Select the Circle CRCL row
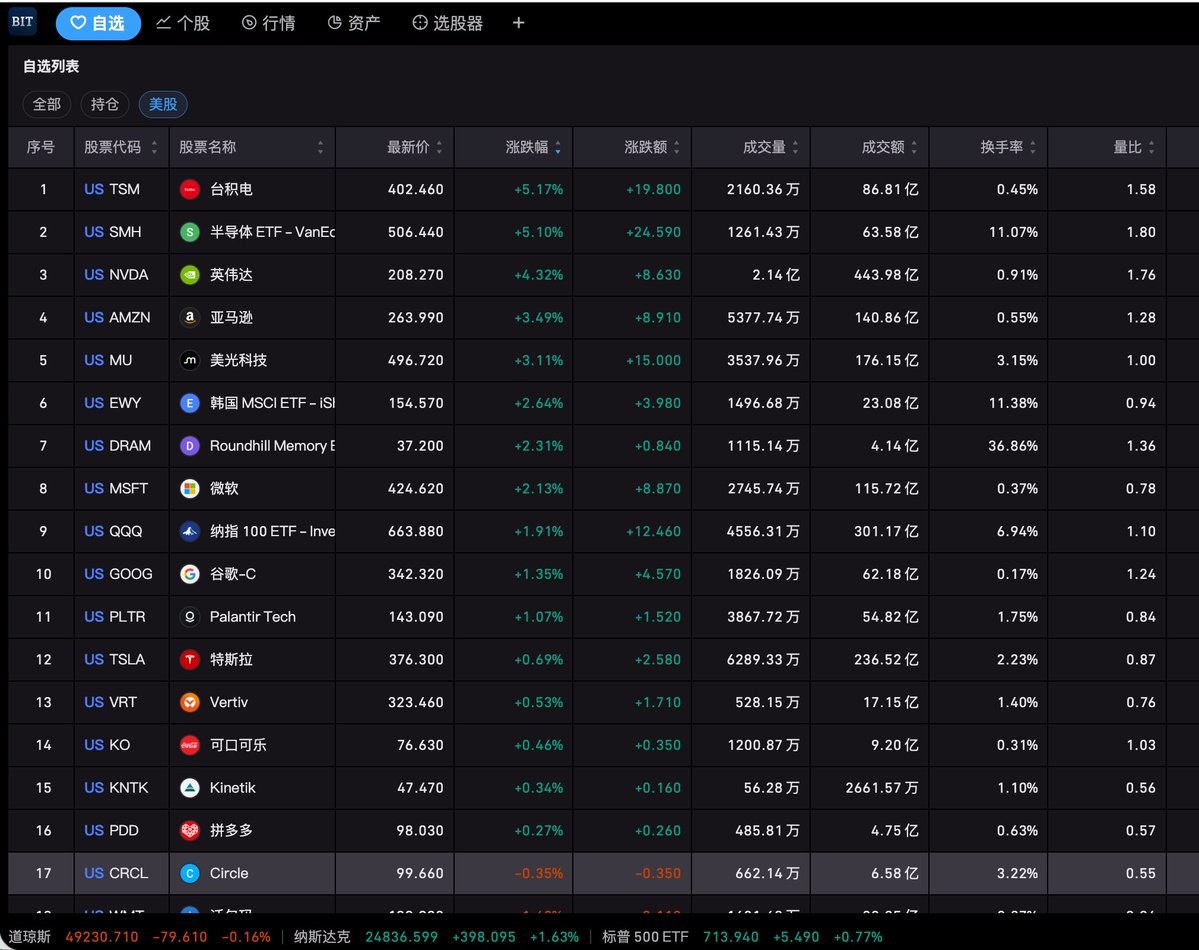The image size is (1199, 950). point(587,873)
